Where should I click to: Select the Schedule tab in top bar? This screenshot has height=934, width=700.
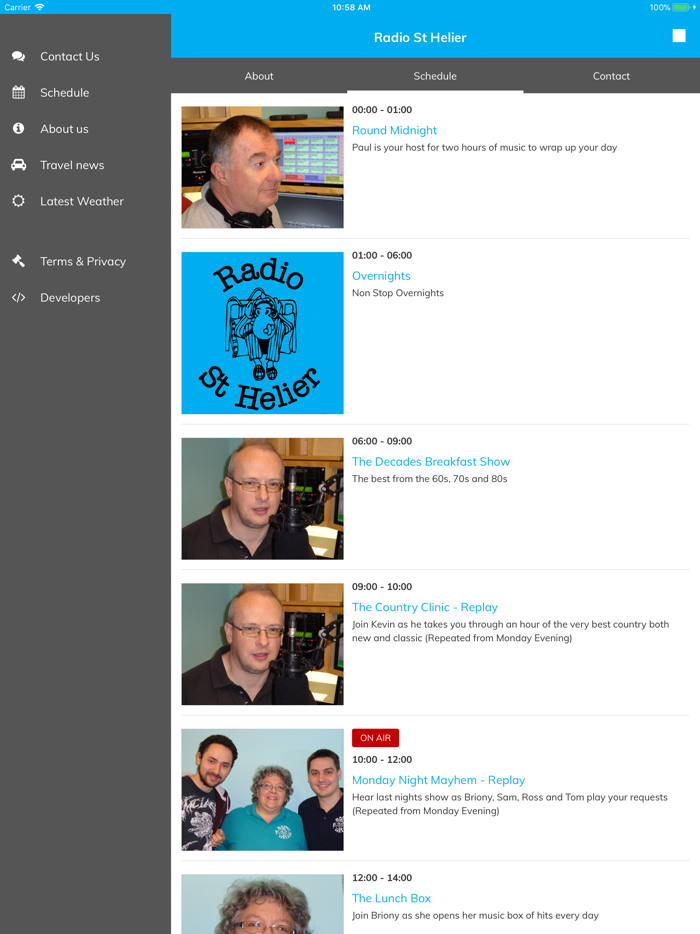pos(435,76)
